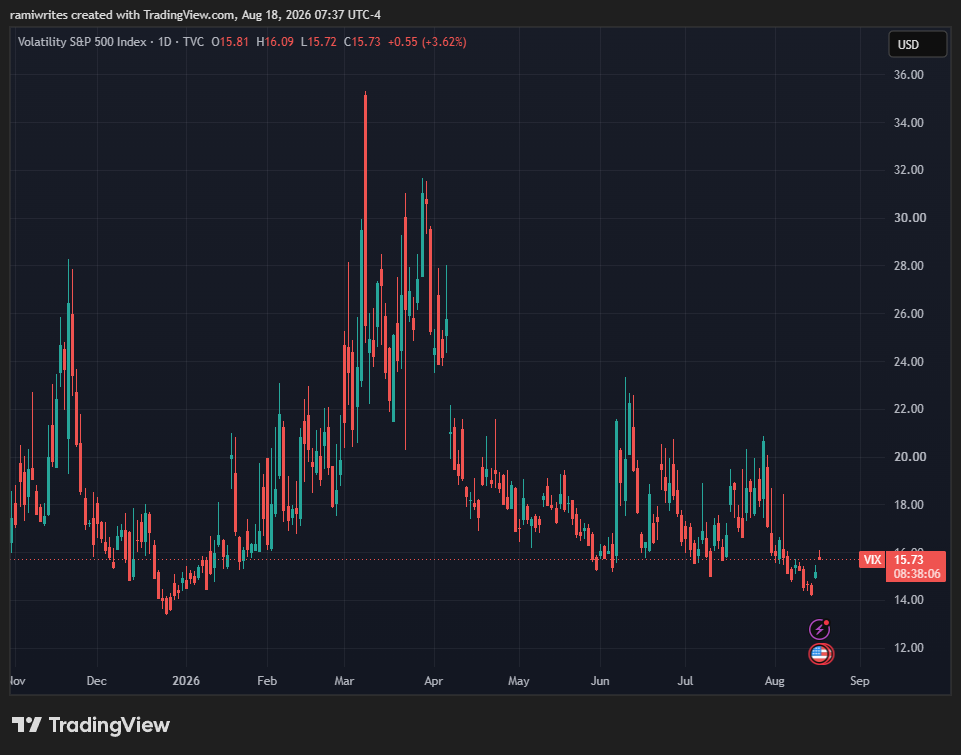Click the low value L15.72
Viewport: 961px width, 755px height.
pyautogui.click(x=319, y=42)
